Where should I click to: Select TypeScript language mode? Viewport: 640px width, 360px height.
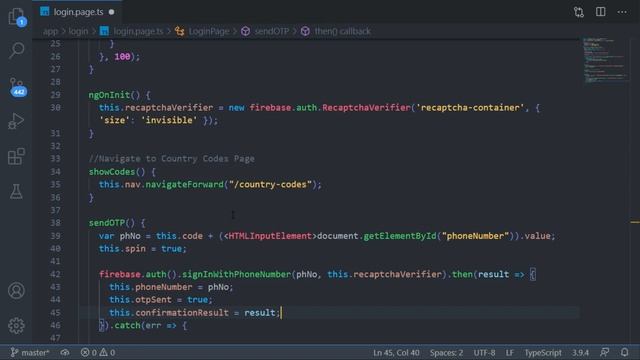click(x=543, y=353)
